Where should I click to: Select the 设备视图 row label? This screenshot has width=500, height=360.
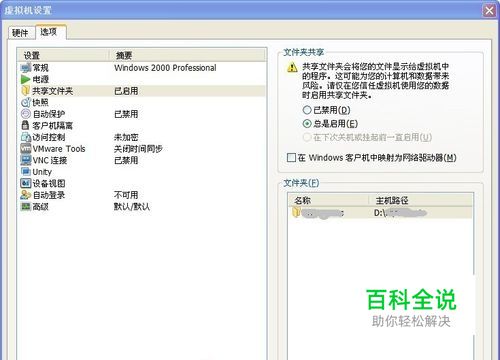[x=49, y=183]
